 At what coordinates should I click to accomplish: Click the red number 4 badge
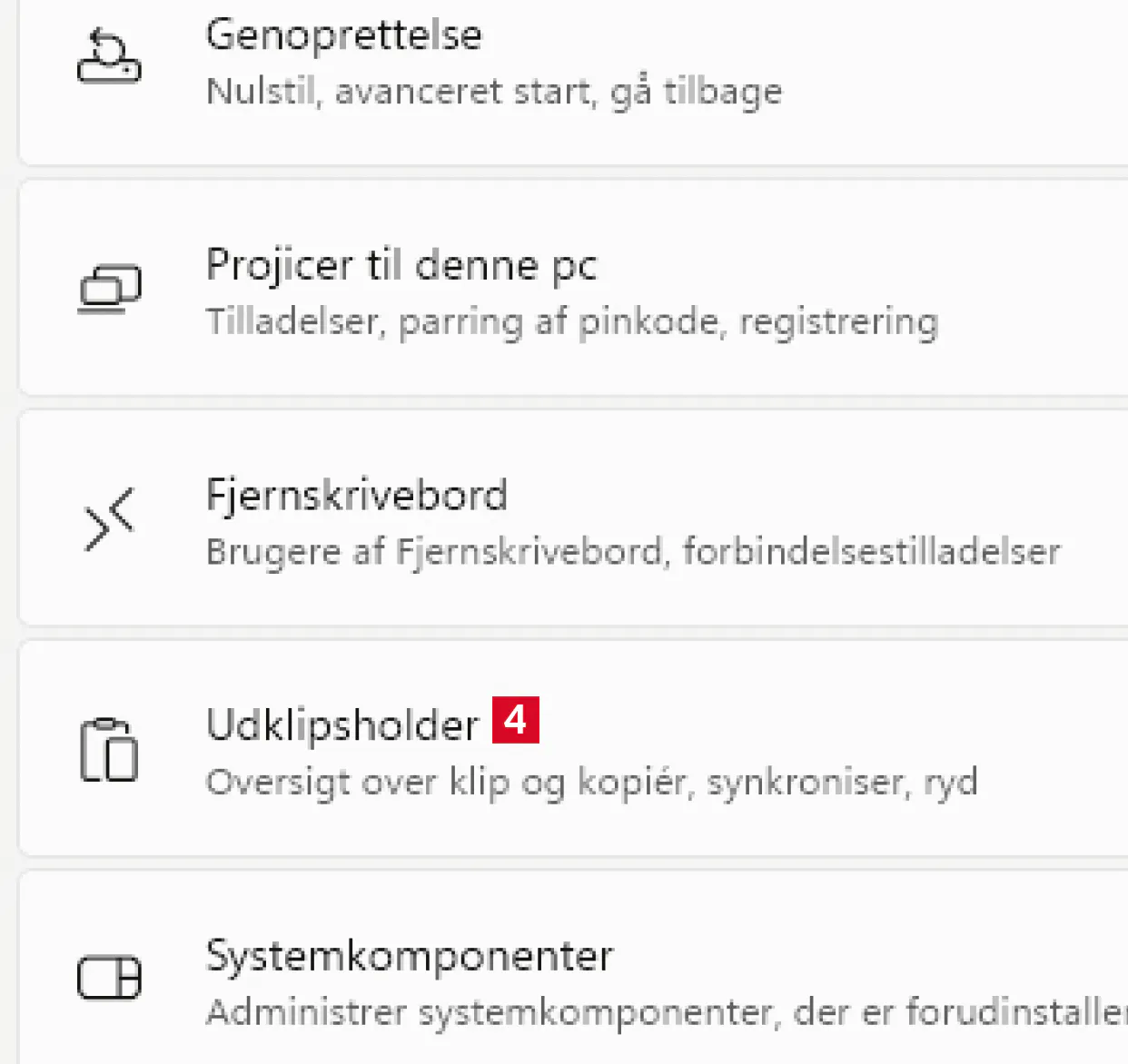pyautogui.click(x=516, y=720)
